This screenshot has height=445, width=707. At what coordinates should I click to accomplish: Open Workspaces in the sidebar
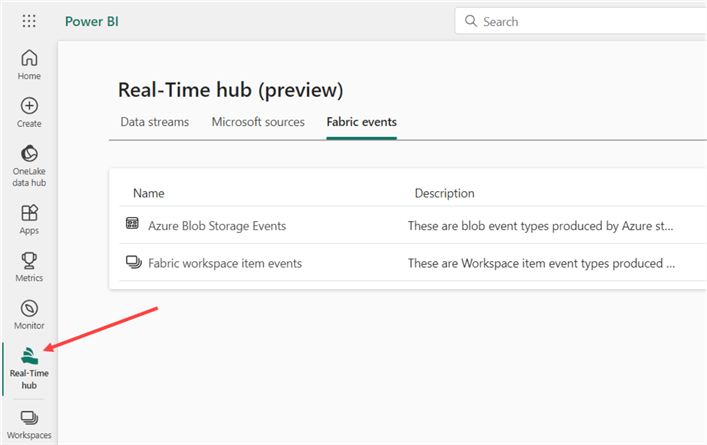[x=29, y=425]
